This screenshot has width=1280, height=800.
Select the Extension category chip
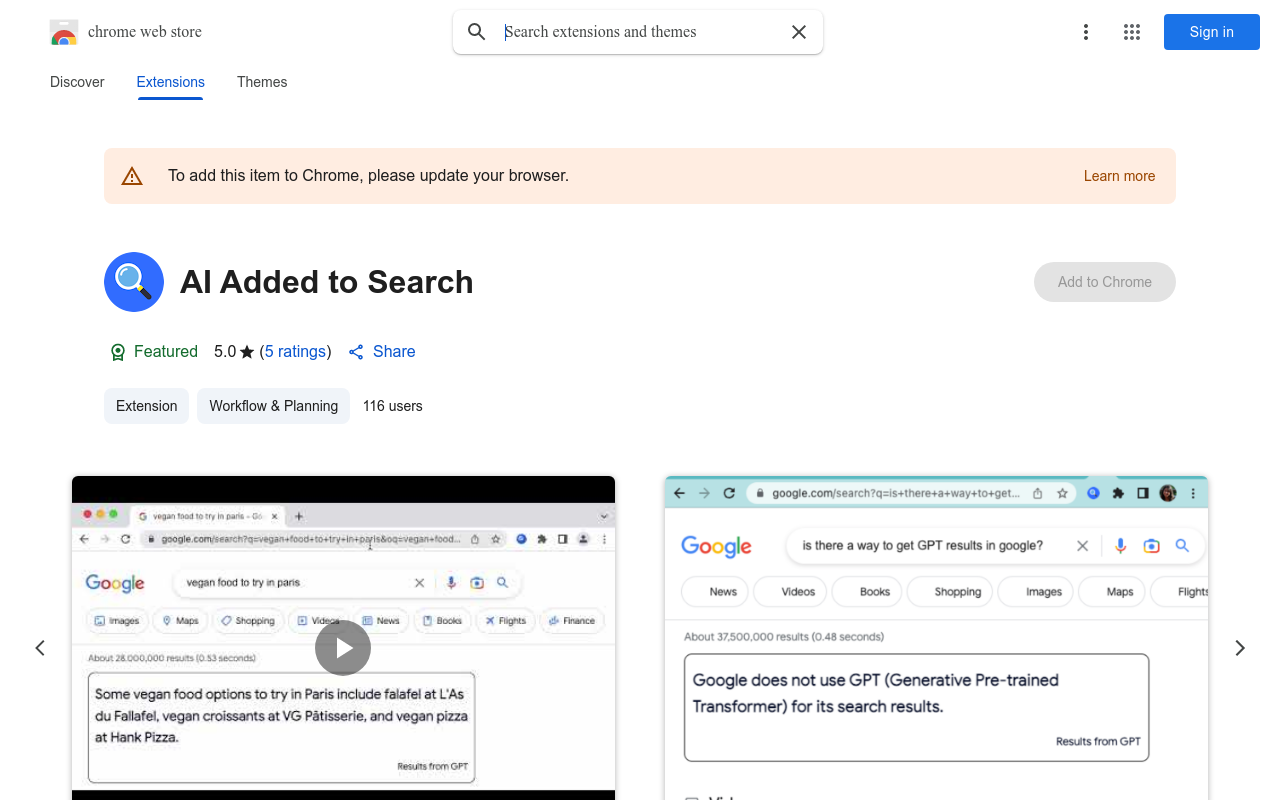(x=146, y=406)
